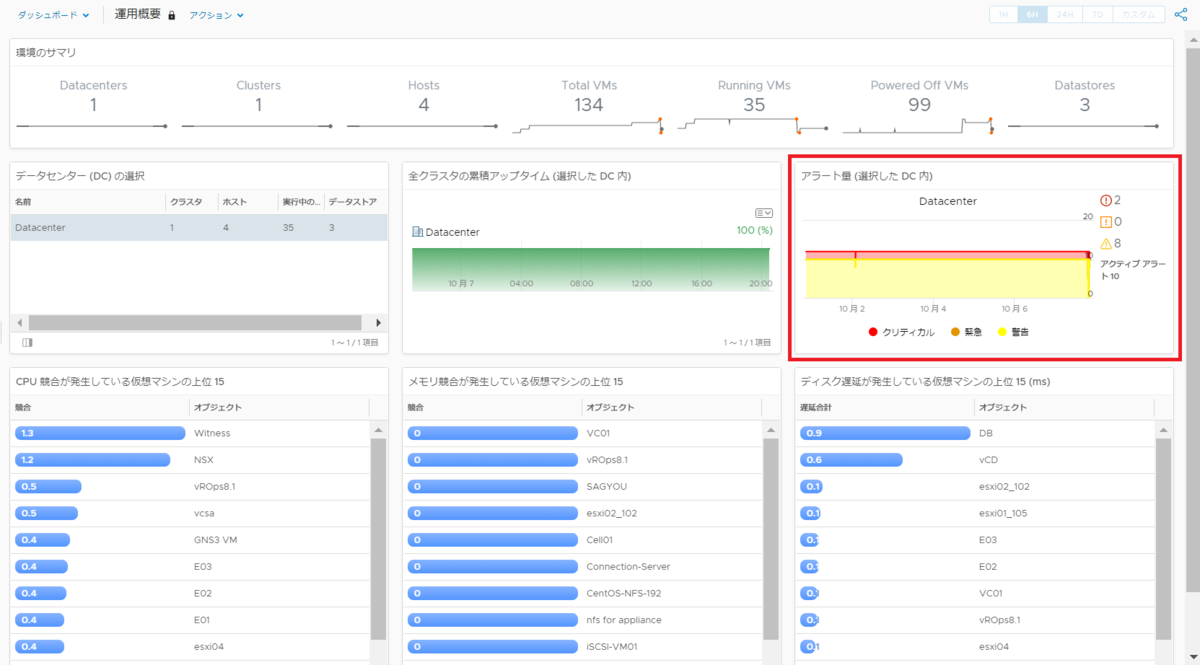This screenshot has height=665, width=1200.
Task: Click the lock icon beside 運用概要
Action: 172,16
